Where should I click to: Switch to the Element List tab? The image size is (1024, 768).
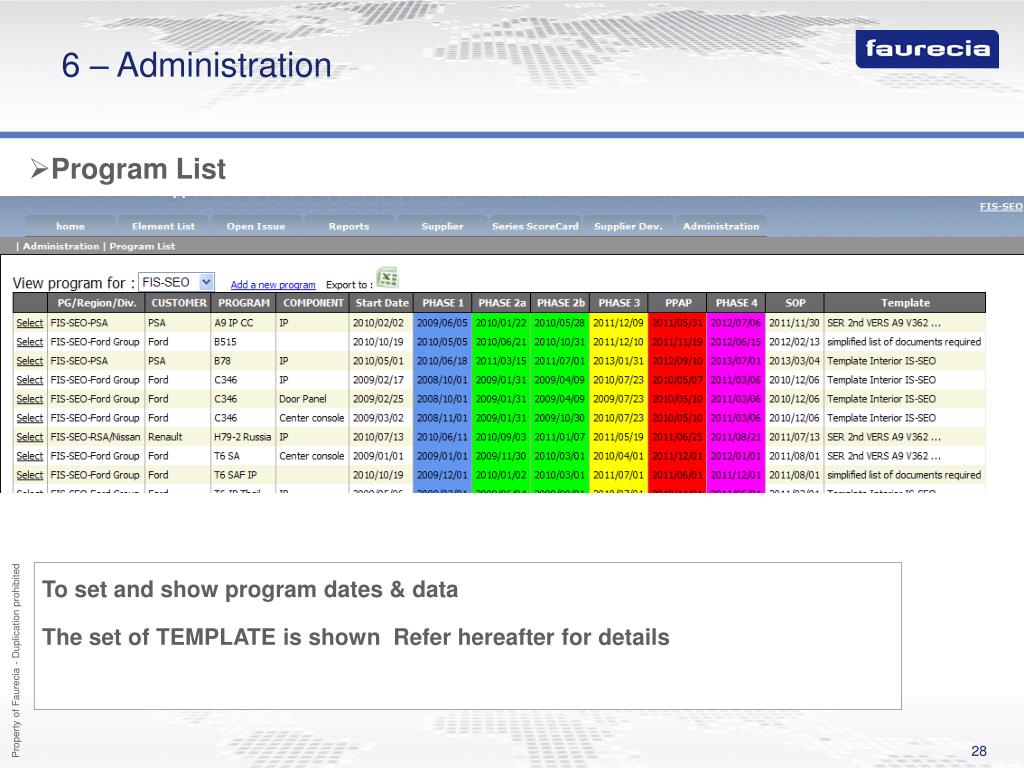[x=163, y=226]
